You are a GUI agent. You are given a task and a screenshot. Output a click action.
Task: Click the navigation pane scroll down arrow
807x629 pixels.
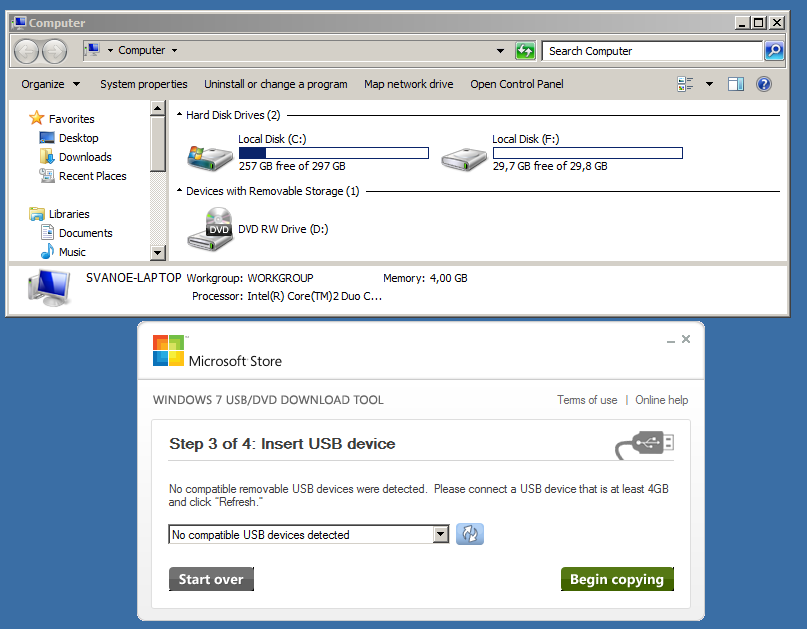click(157, 252)
